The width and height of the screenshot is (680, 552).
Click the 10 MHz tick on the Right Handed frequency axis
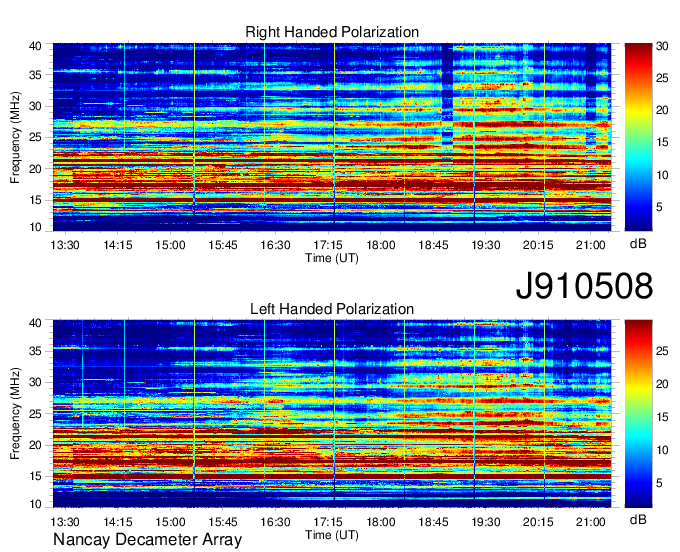[35, 227]
